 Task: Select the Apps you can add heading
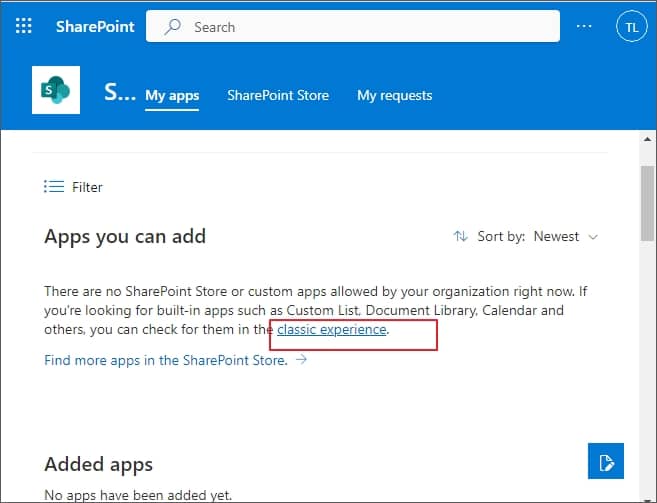tap(125, 237)
